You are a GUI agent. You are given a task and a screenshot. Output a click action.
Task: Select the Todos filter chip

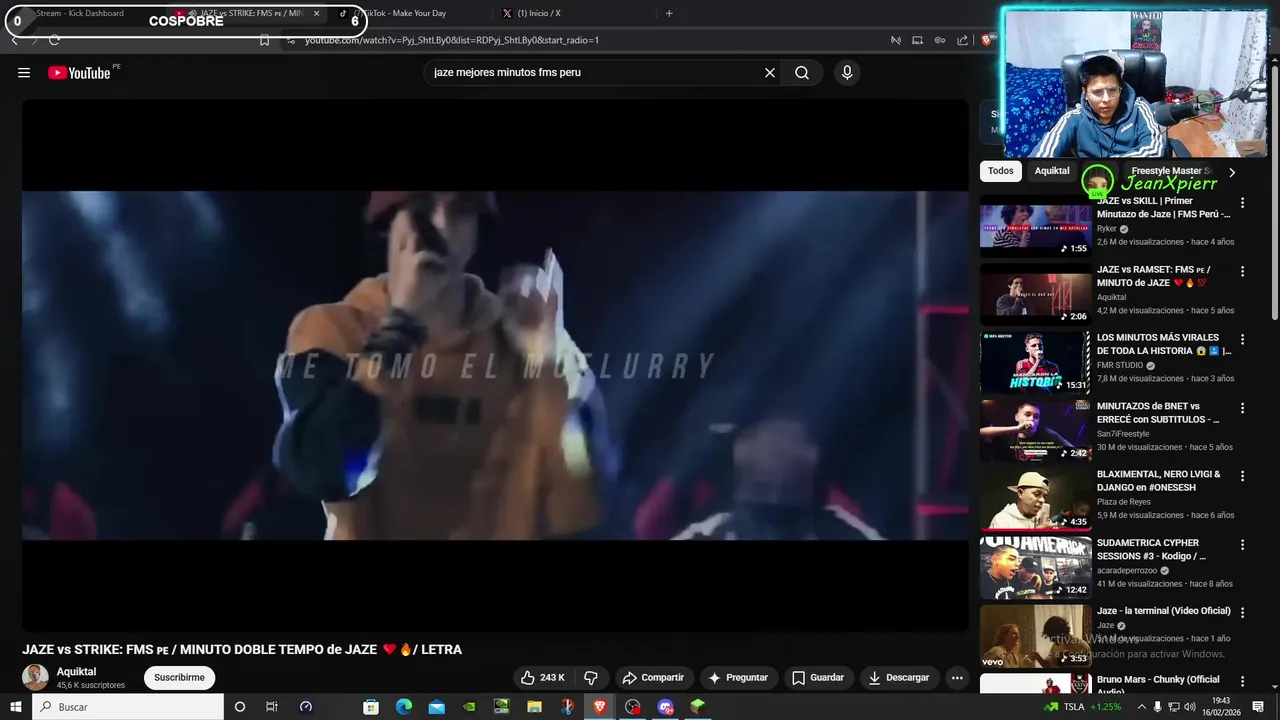[1001, 171]
